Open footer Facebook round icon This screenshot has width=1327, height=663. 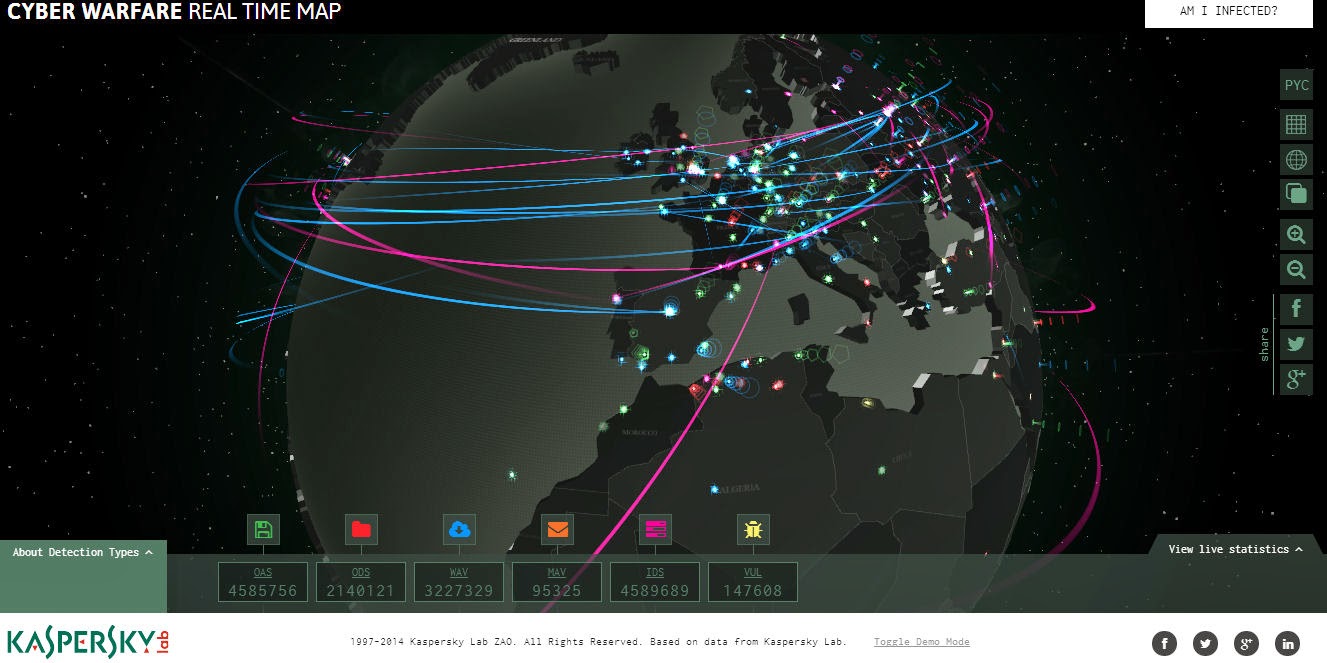[x=1165, y=643]
